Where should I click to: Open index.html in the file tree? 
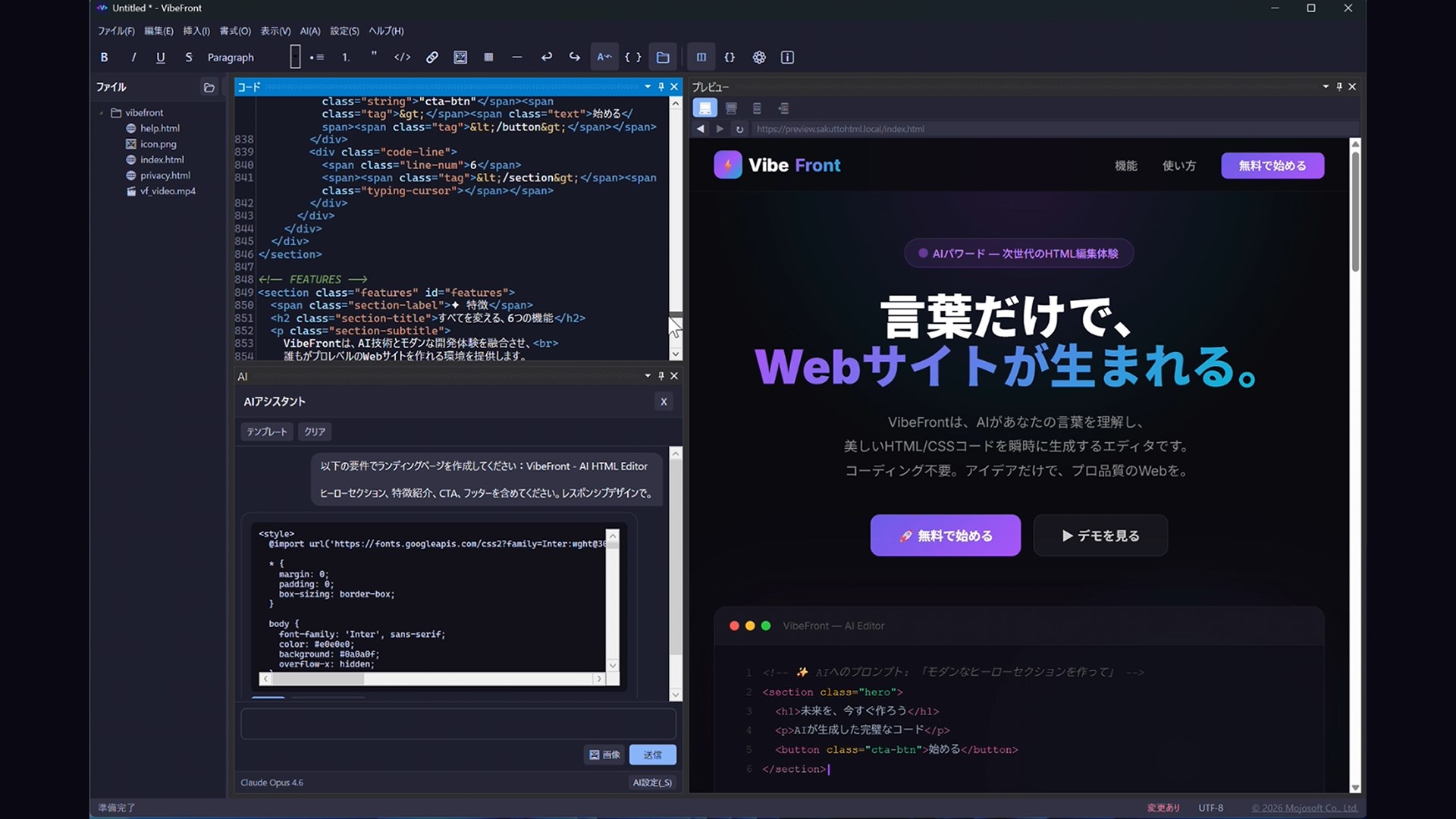(x=162, y=160)
